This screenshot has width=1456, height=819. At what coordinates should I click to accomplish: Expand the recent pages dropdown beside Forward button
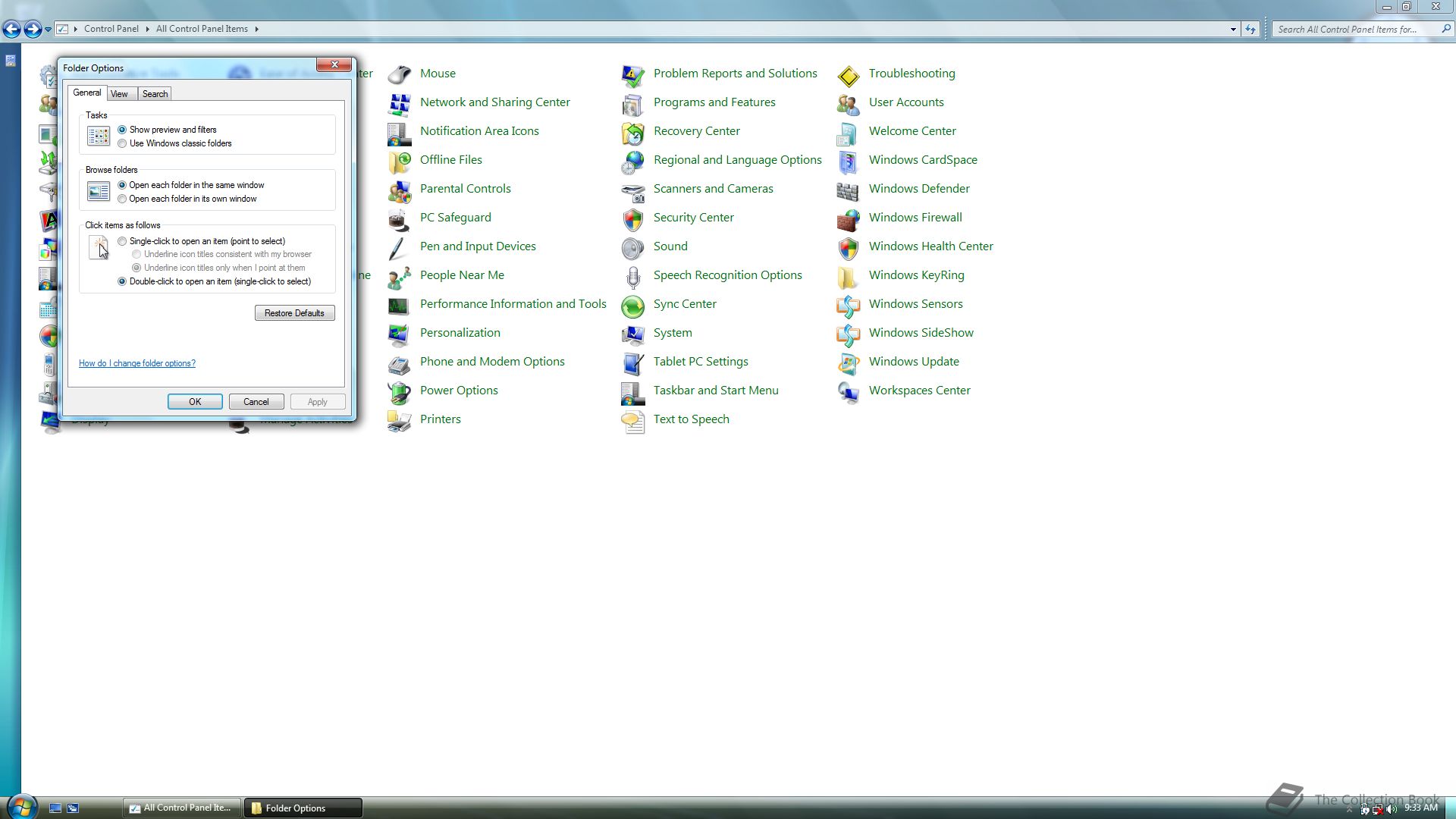click(x=48, y=30)
